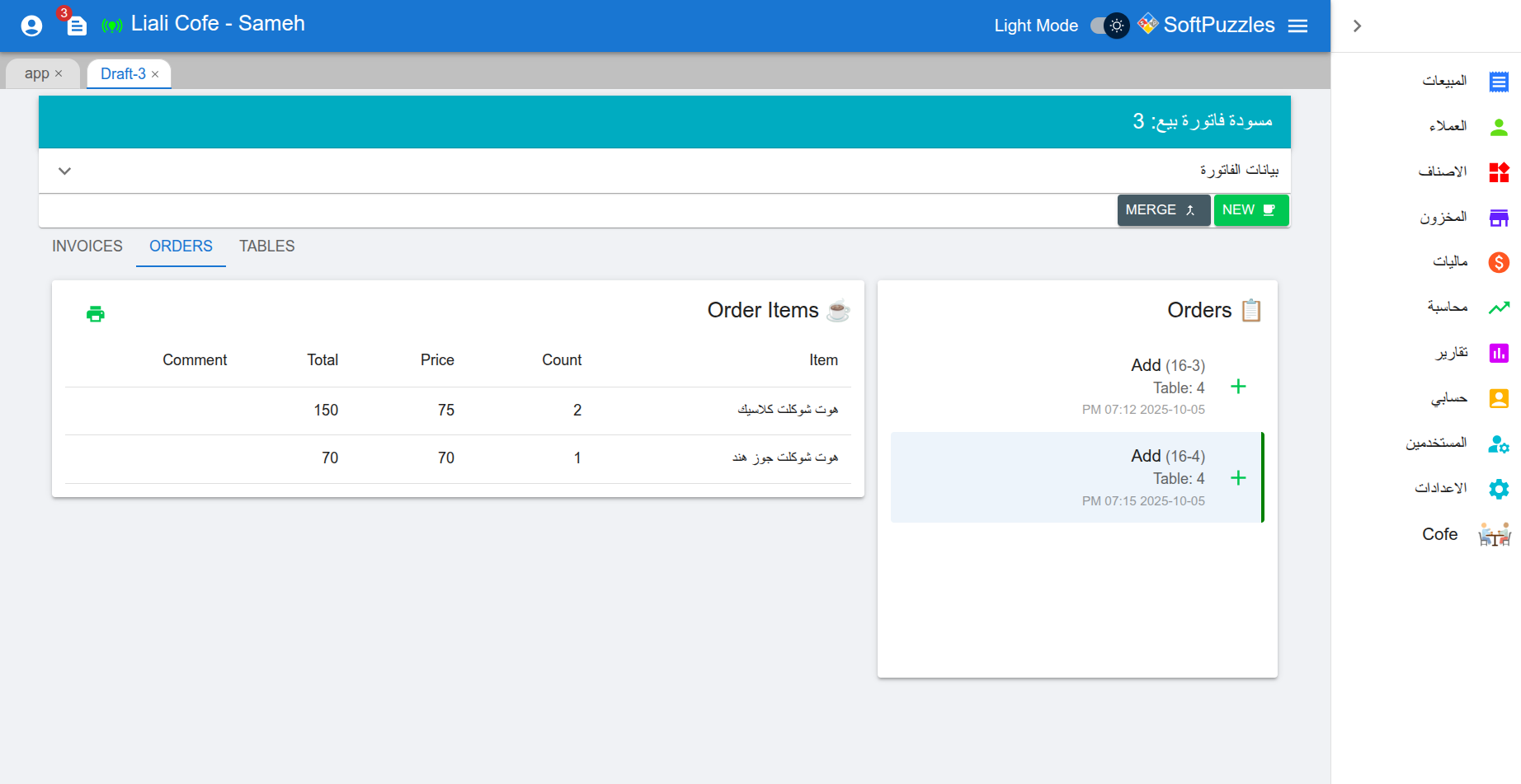Collapse the right sidebar with the arrow
Image resolution: width=1521 pixels, height=784 pixels.
(x=1357, y=26)
